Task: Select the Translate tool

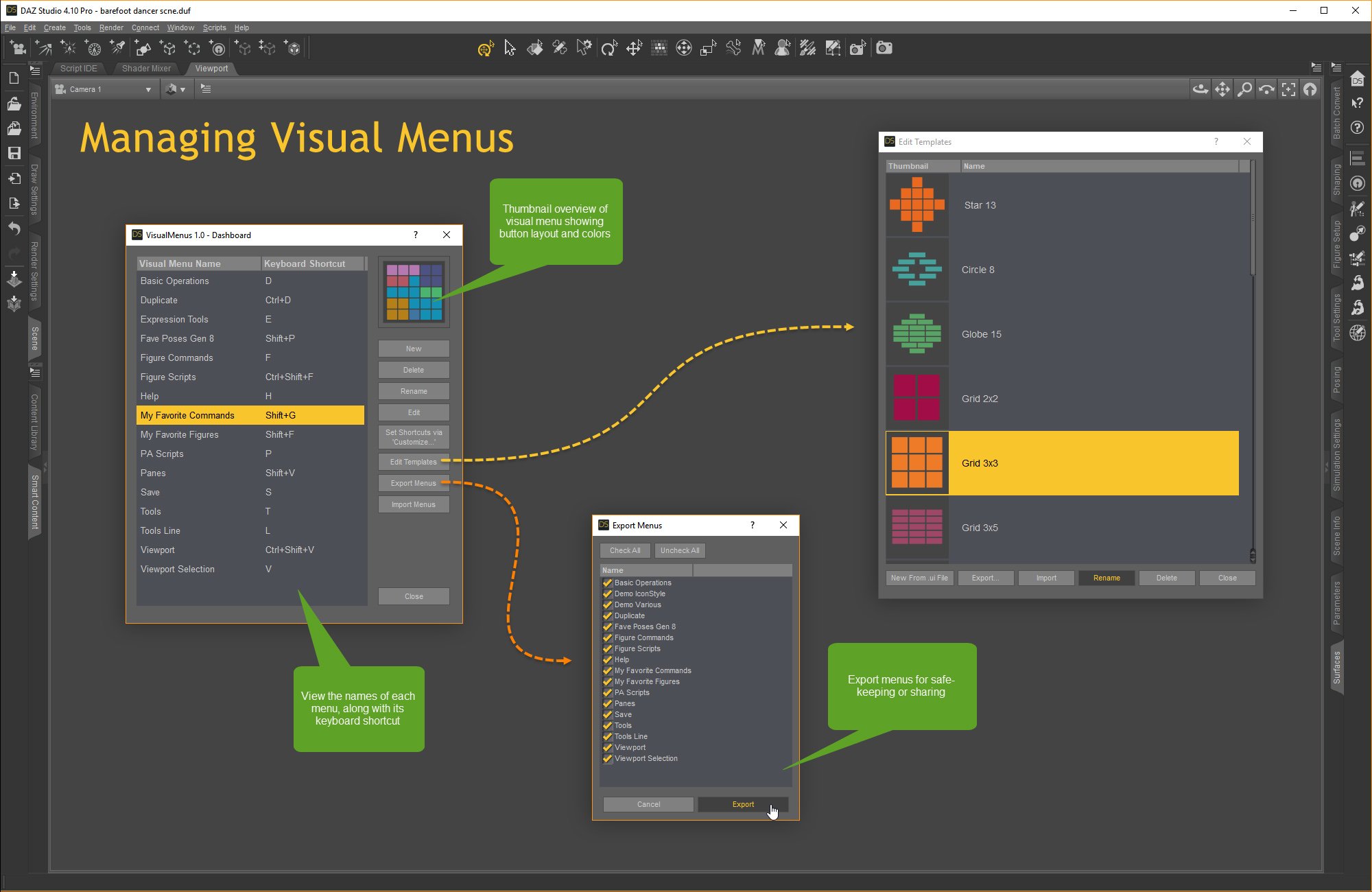Action: 634,48
